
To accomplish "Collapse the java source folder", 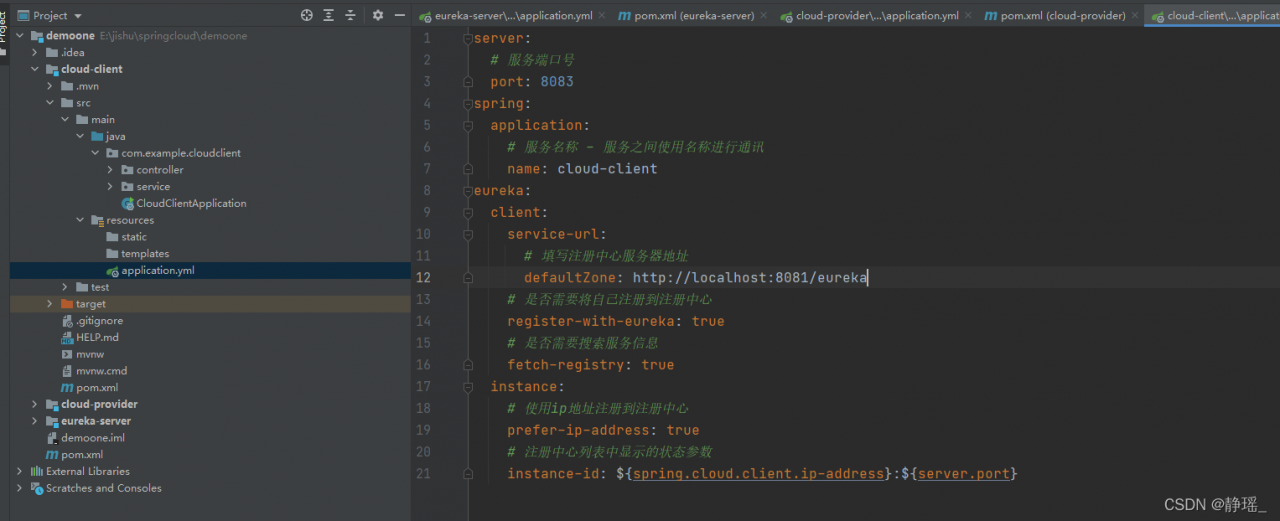I will [80, 136].
